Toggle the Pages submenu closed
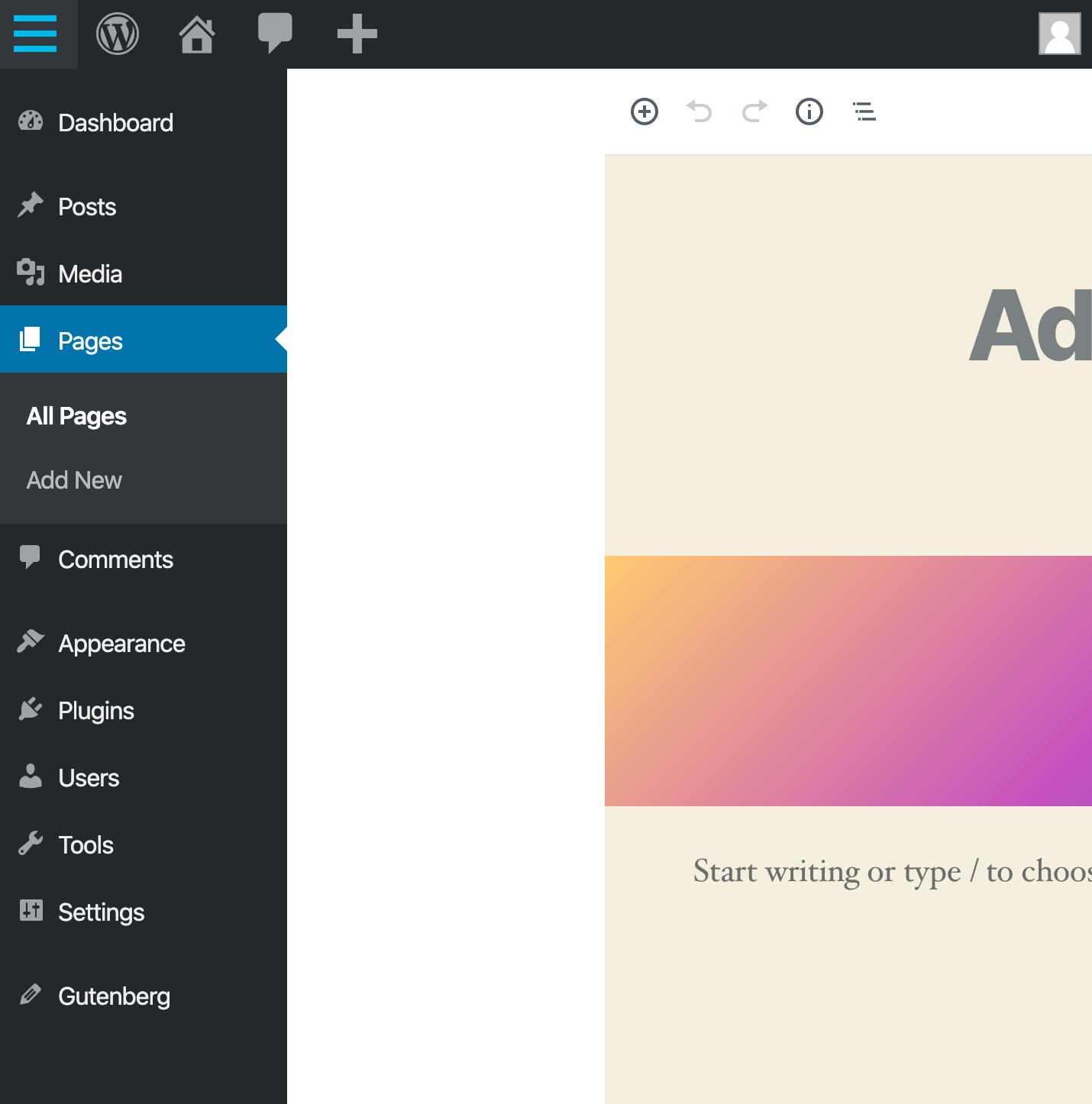 89,341
